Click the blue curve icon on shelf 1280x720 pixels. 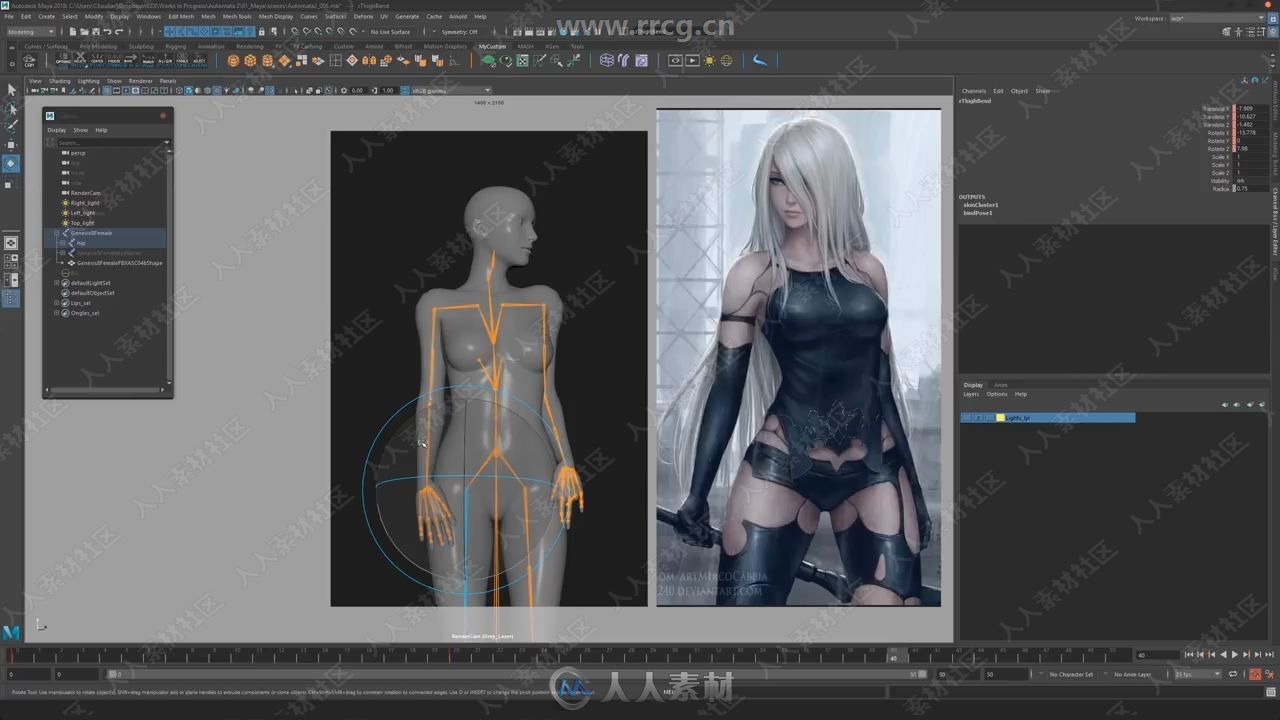[x=760, y=60]
